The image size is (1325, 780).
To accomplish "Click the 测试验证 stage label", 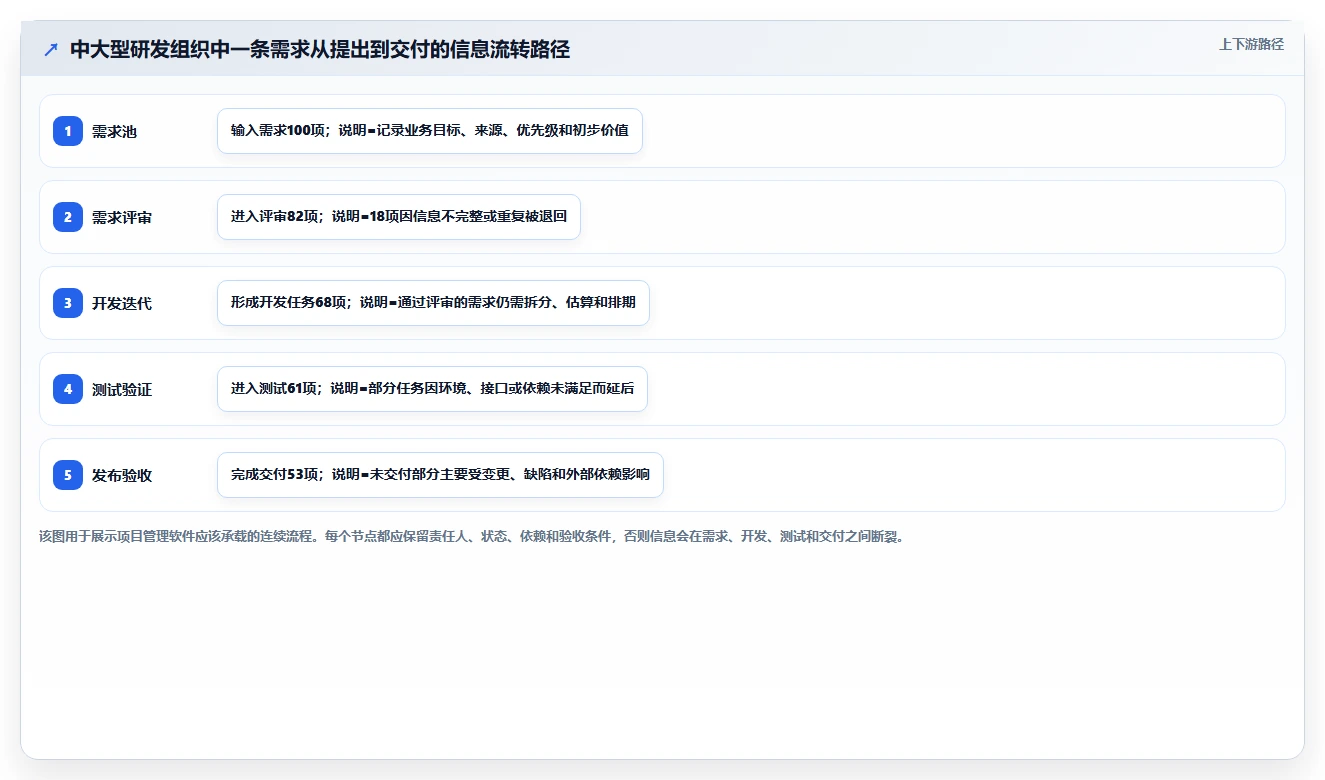I will coord(122,389).
